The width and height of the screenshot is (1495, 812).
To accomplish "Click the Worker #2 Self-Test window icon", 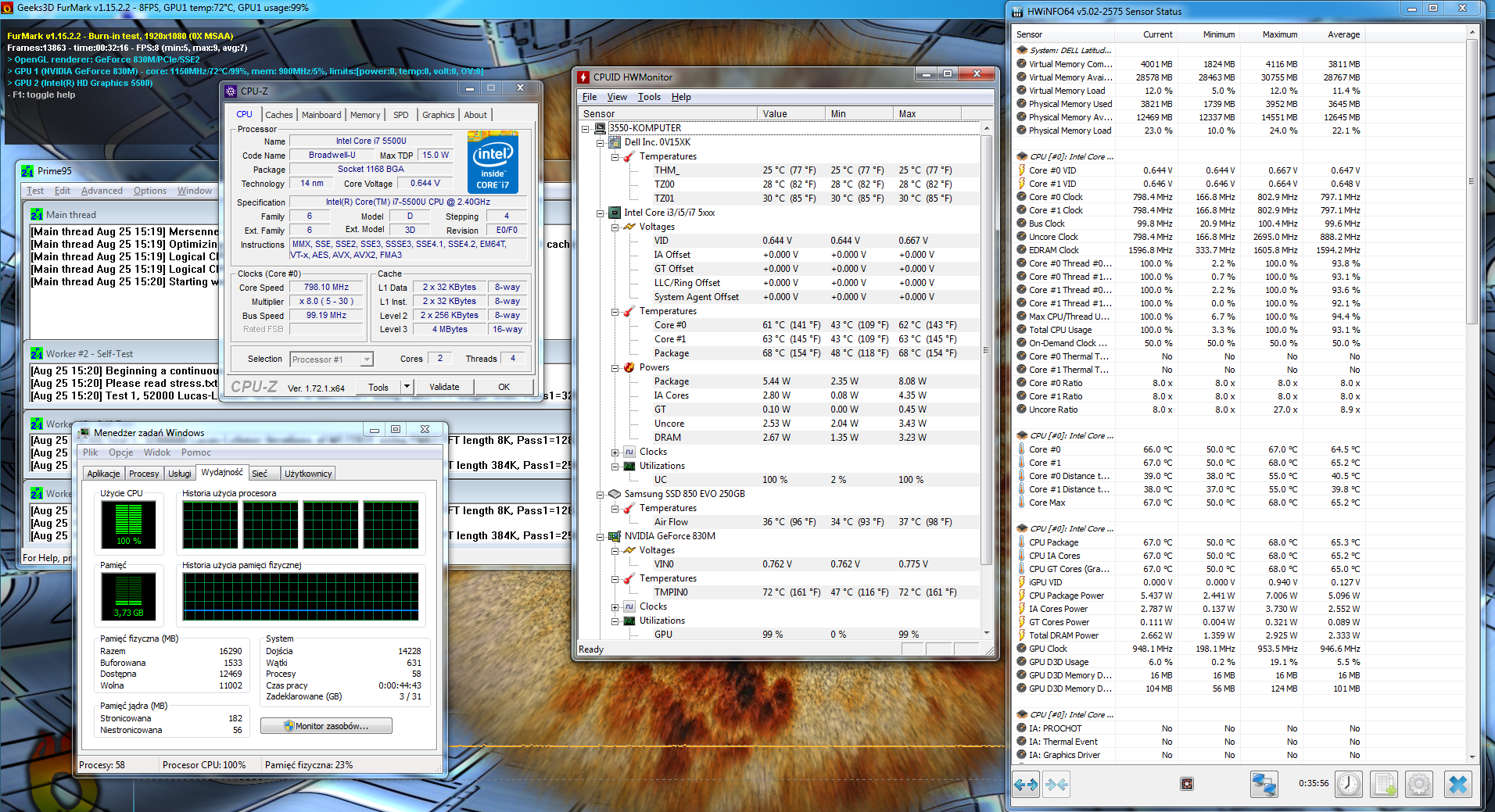I will point(37,353).
